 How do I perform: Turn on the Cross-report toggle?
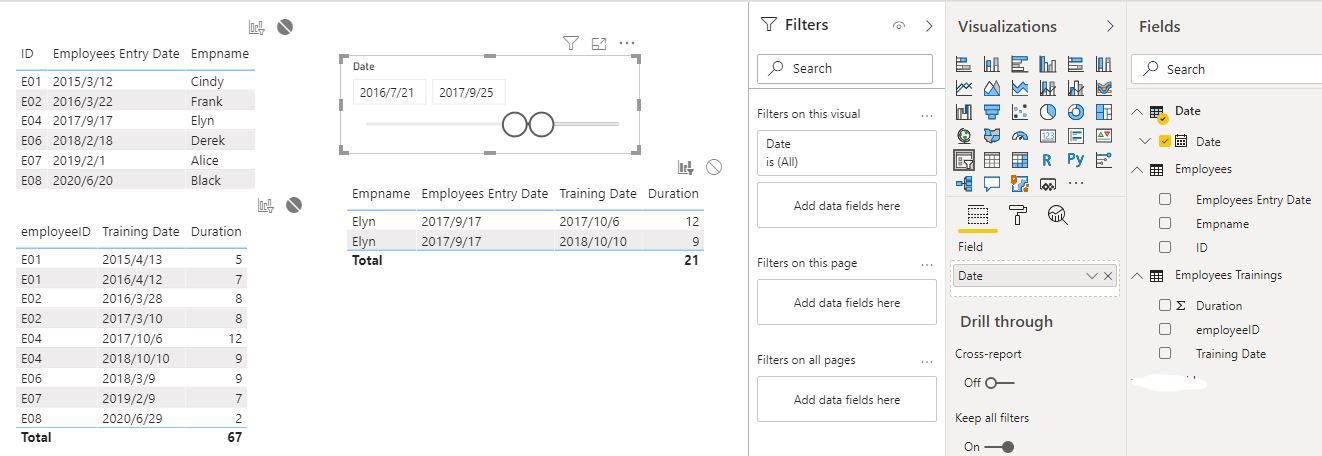point(999,383)
